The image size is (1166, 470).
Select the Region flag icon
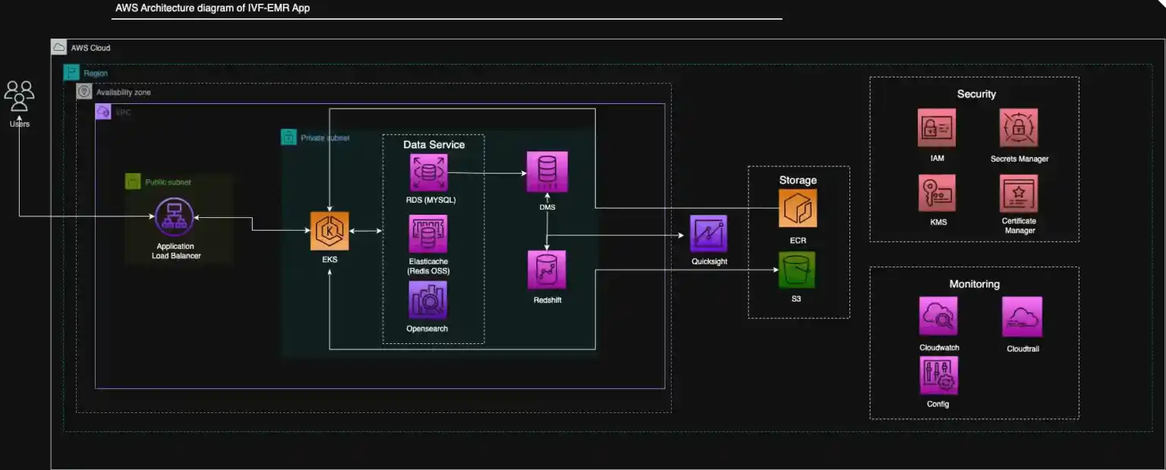pos(71,73)
